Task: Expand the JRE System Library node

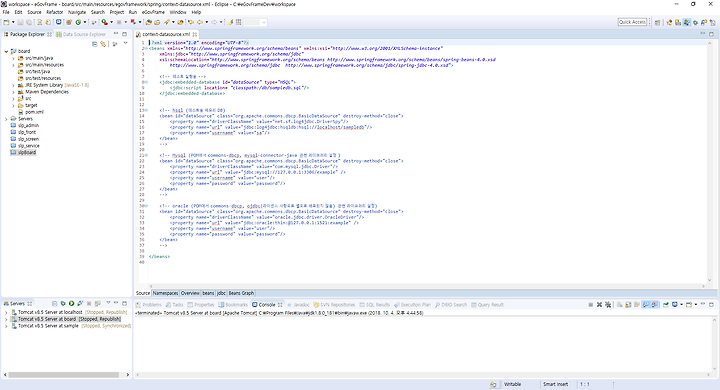Action: point(13,85)
